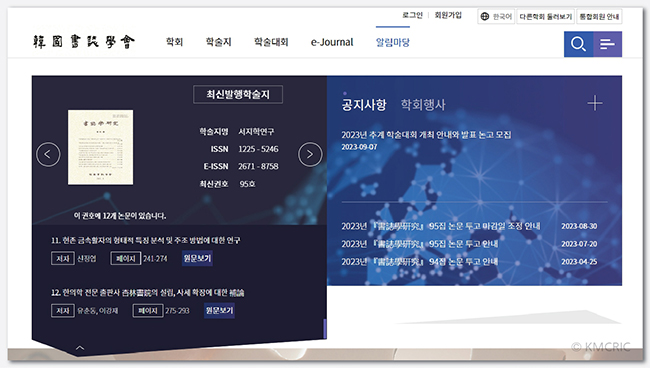Open the 한국어 language dropdown

tap(496, 17)
